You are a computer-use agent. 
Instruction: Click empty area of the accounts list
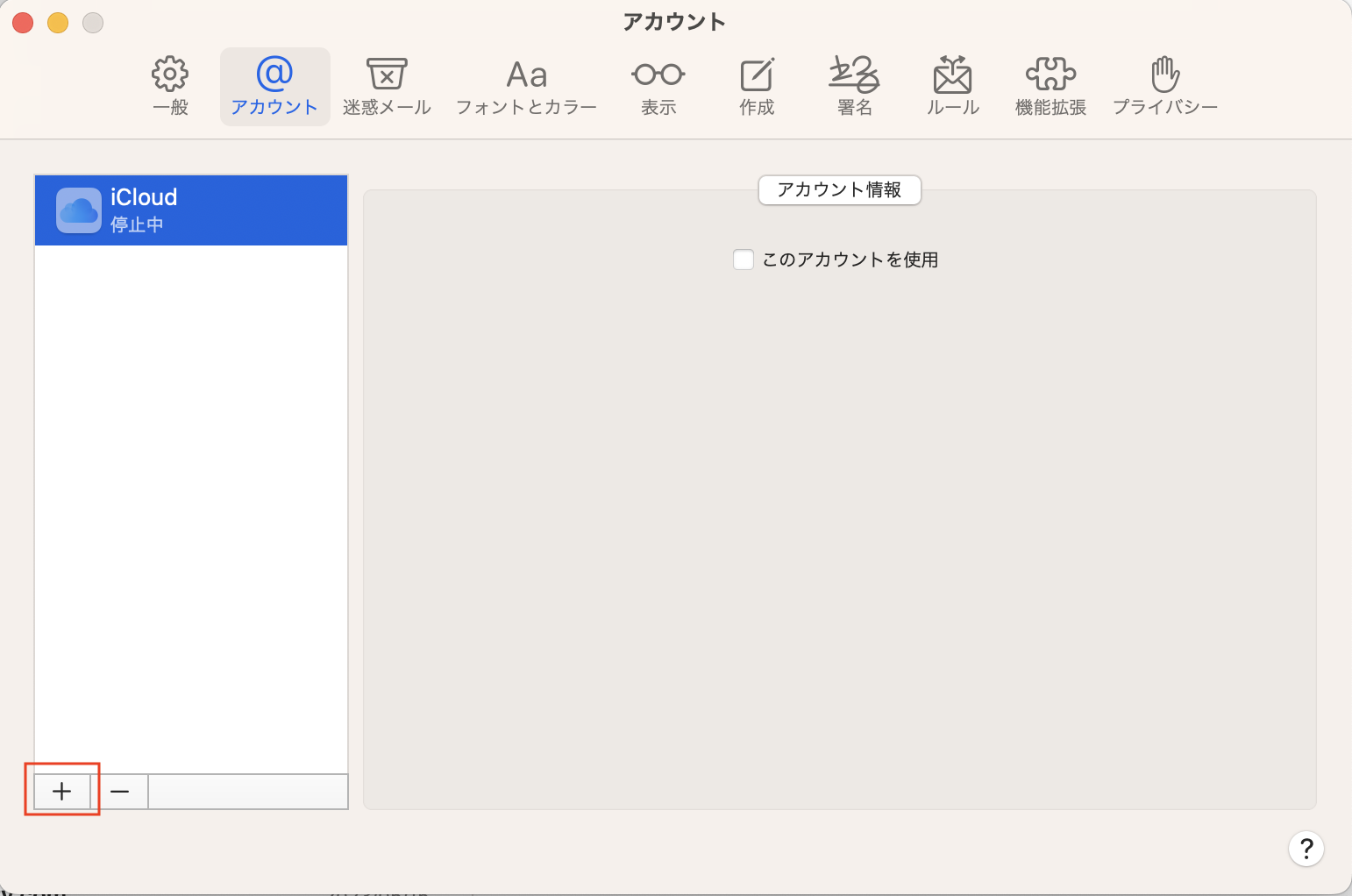point(191,508)
